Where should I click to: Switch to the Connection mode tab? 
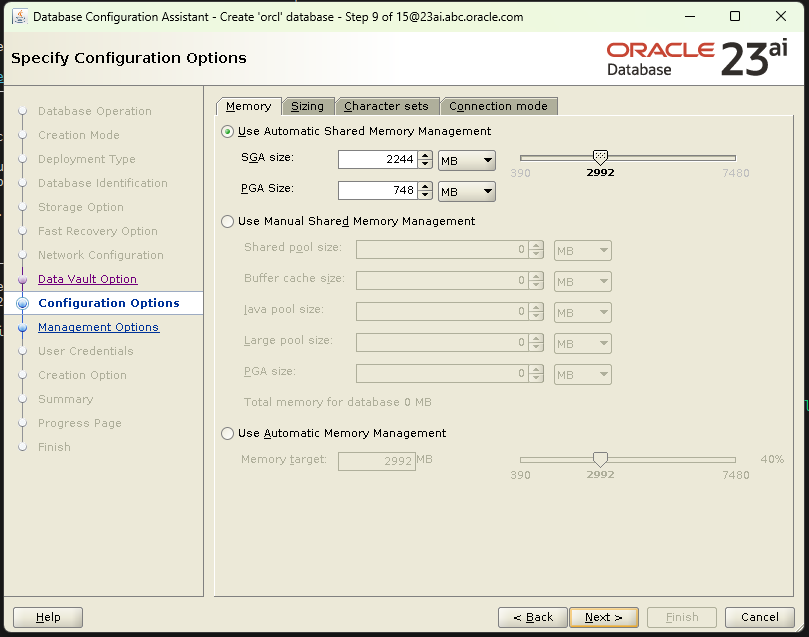pyautogui.click(x=498, y=106)
